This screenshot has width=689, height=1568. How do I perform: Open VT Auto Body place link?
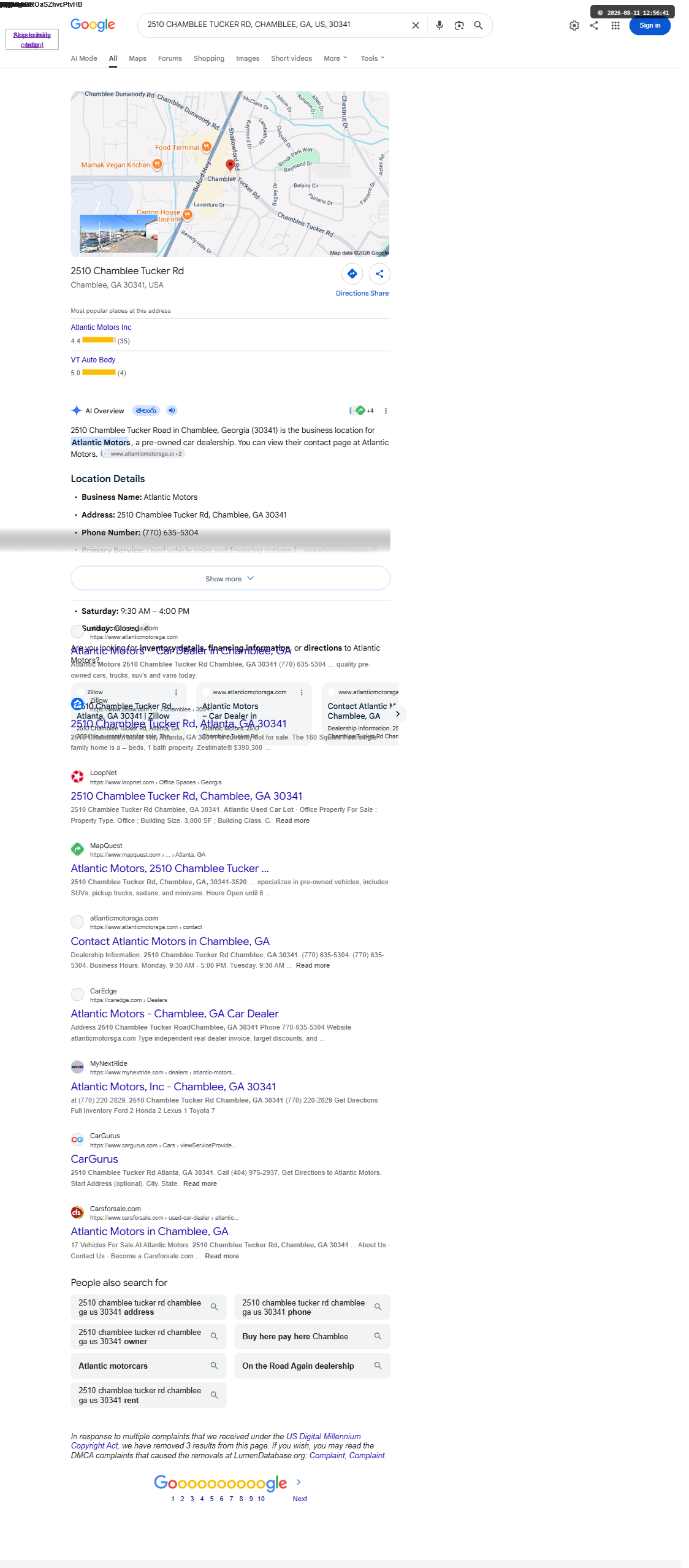(93, 360)
